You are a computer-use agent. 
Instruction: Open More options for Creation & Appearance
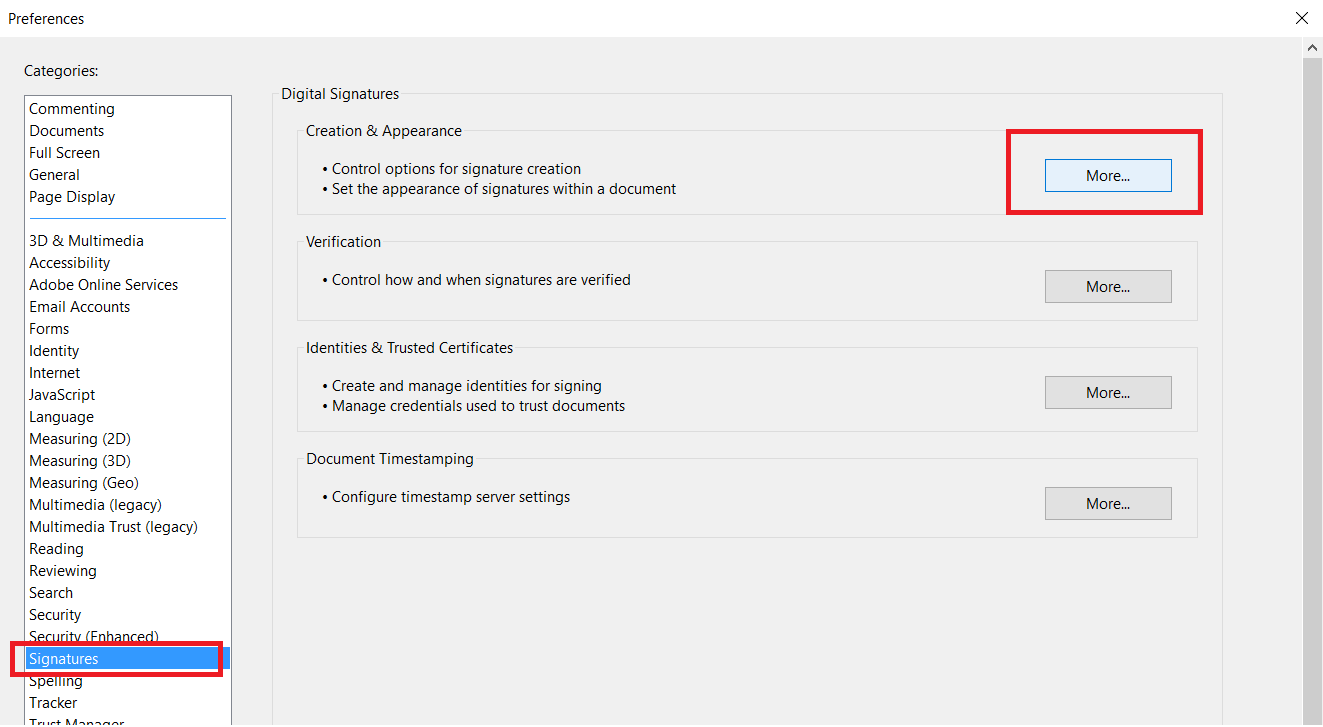coord(1107,176)
